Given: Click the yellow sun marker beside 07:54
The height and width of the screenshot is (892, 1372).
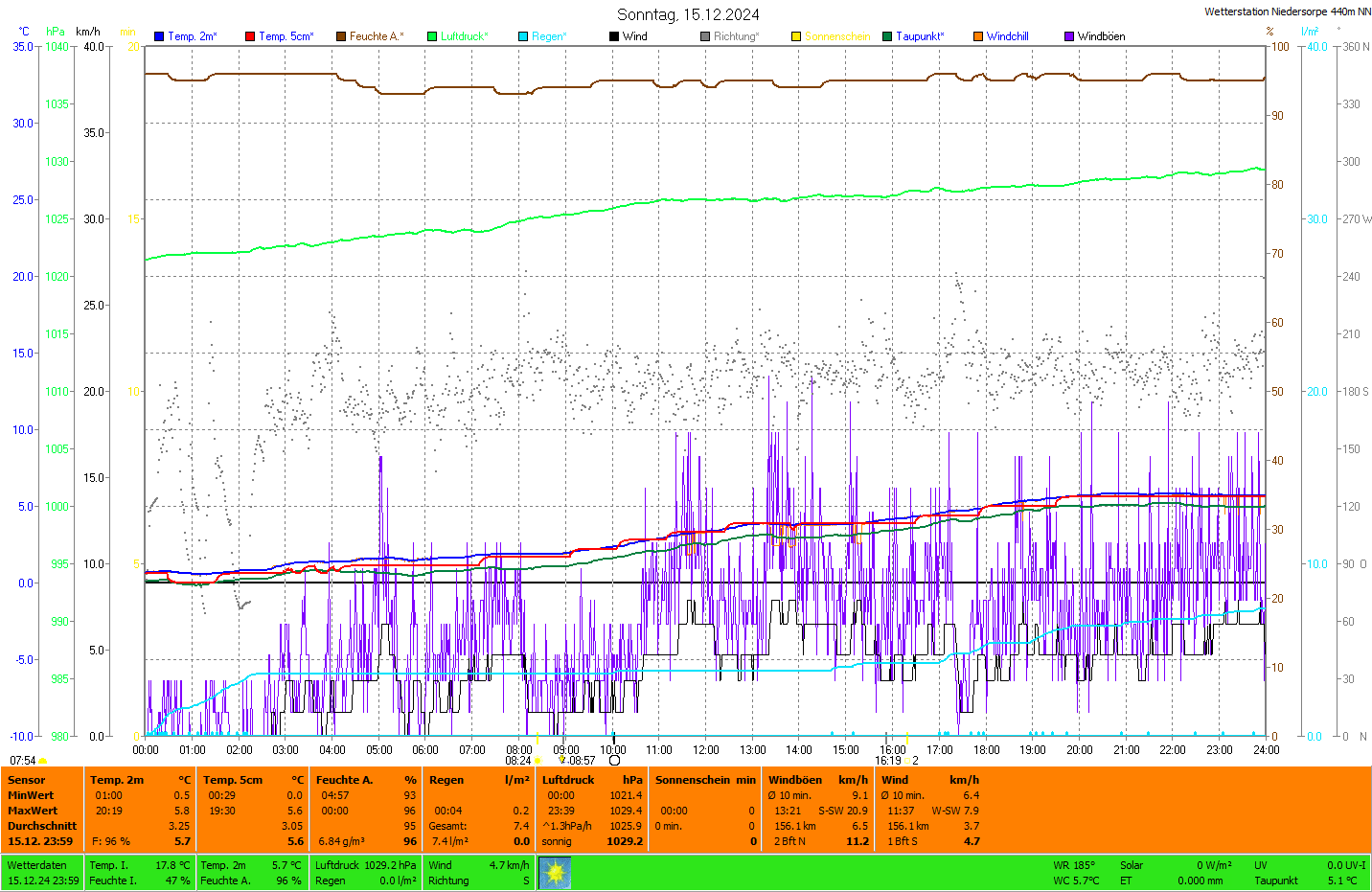Looking at the screenshot, I should coord(43,761).
